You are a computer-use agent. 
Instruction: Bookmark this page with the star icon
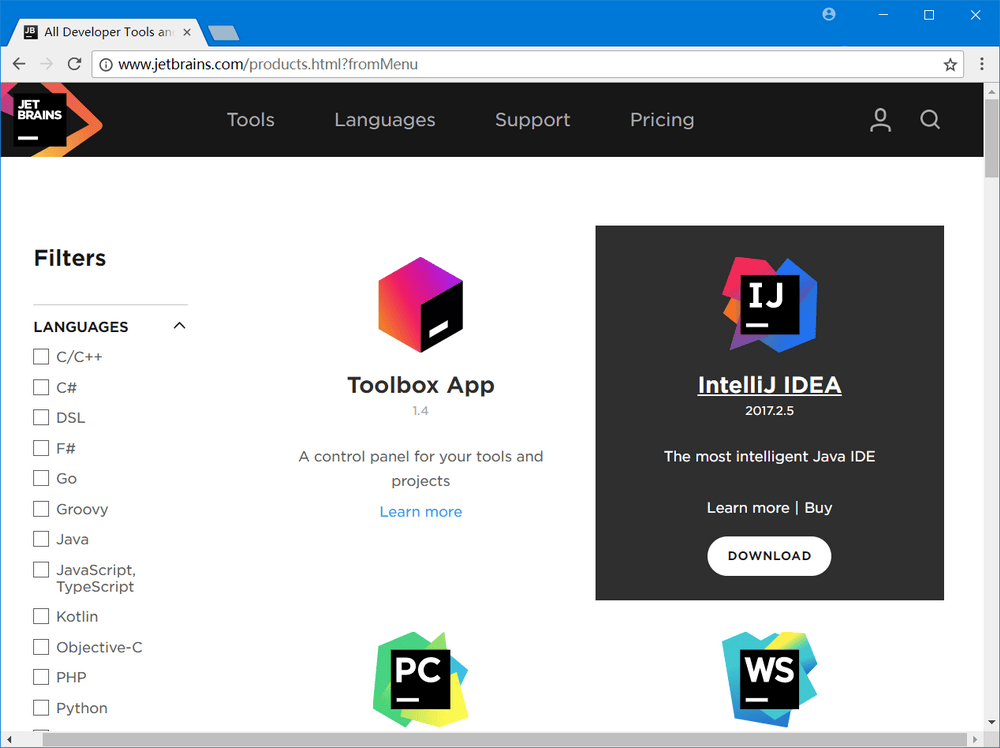click(950, 64)
